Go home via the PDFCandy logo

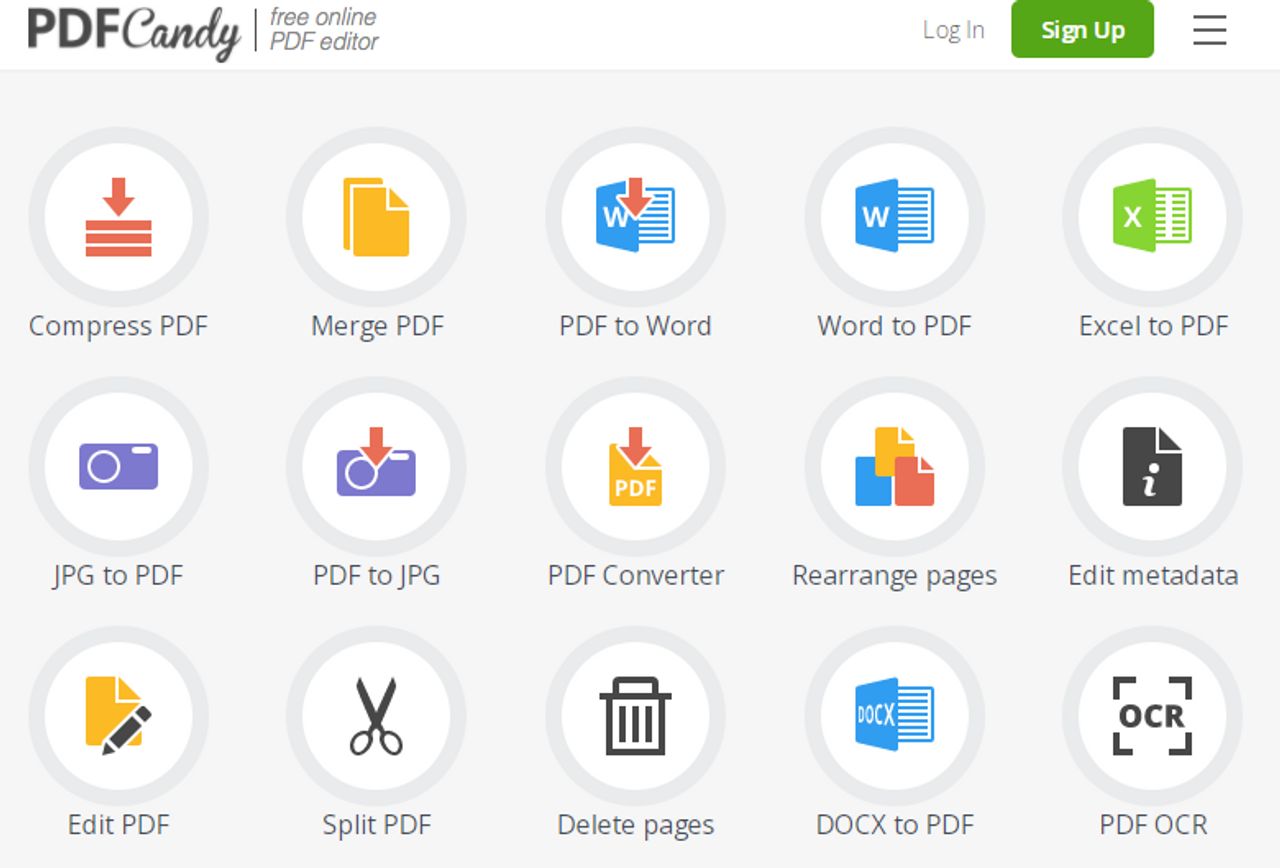pyautogui.click(x=134, y=31)
